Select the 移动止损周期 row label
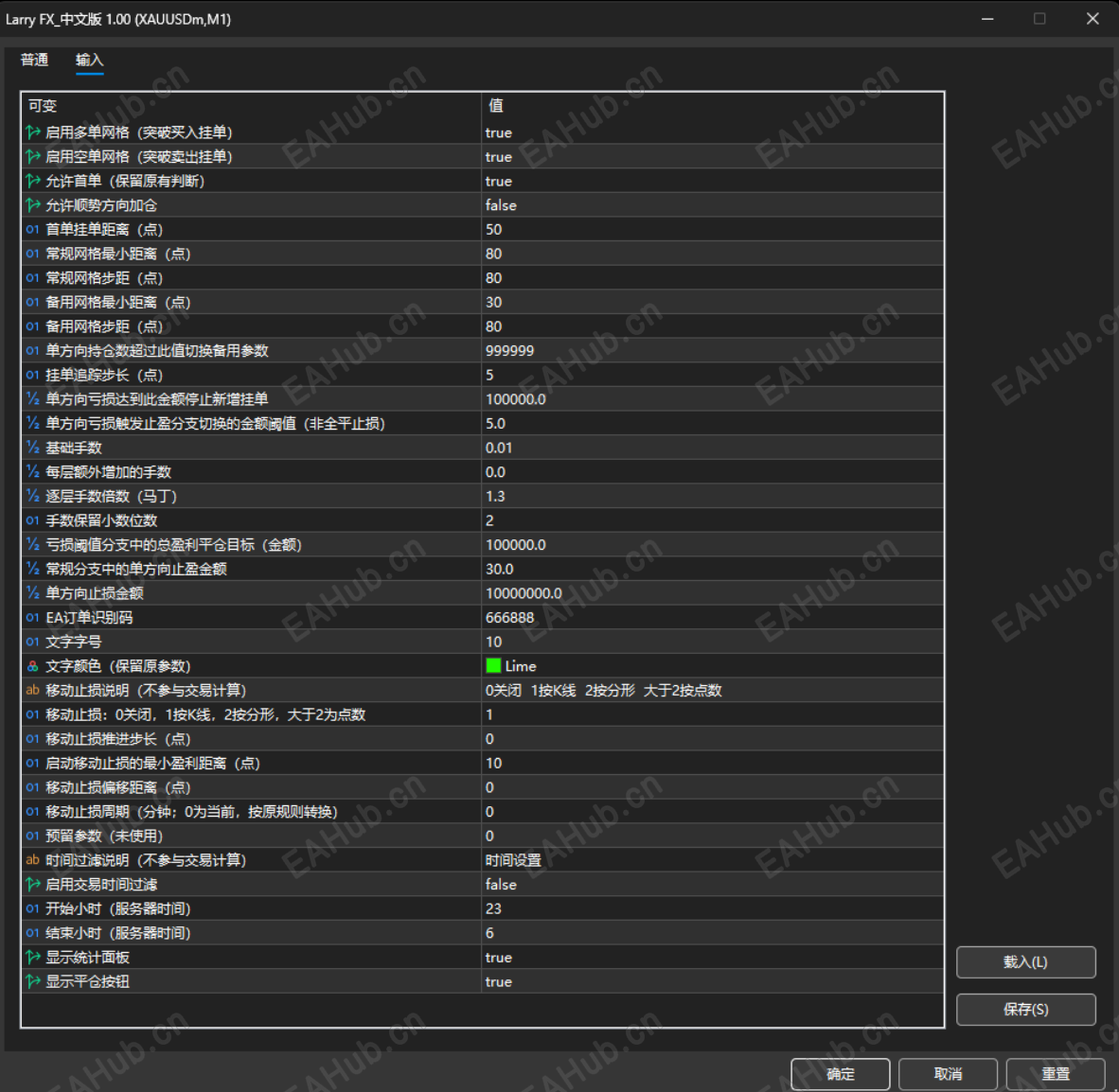Image resolution: width=1119 pixels, height=1092 pixels. pos(191,811)
